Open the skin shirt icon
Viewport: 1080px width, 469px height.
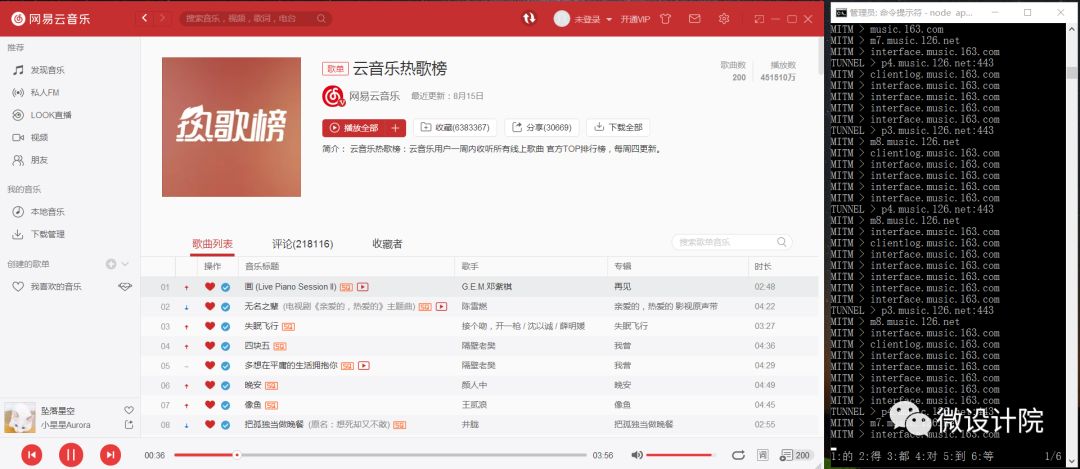tap(665, 19)
